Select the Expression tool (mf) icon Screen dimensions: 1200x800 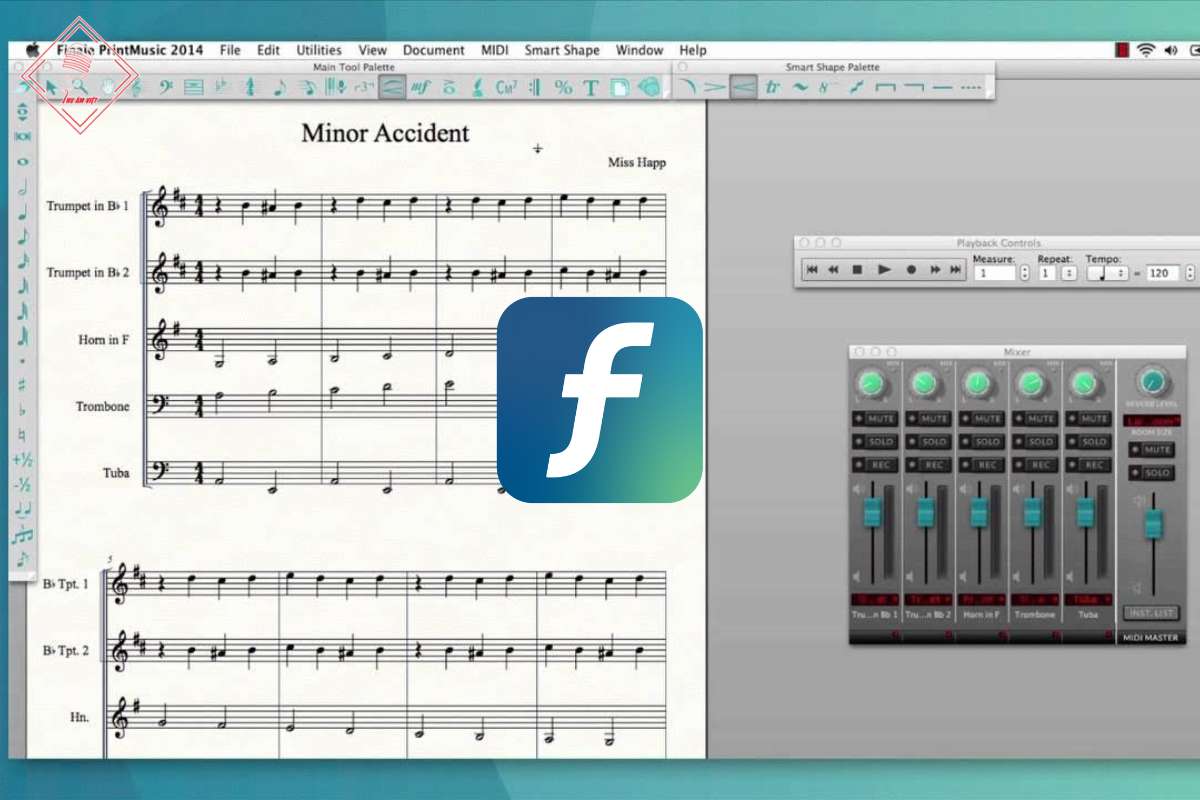click(421, 88)
